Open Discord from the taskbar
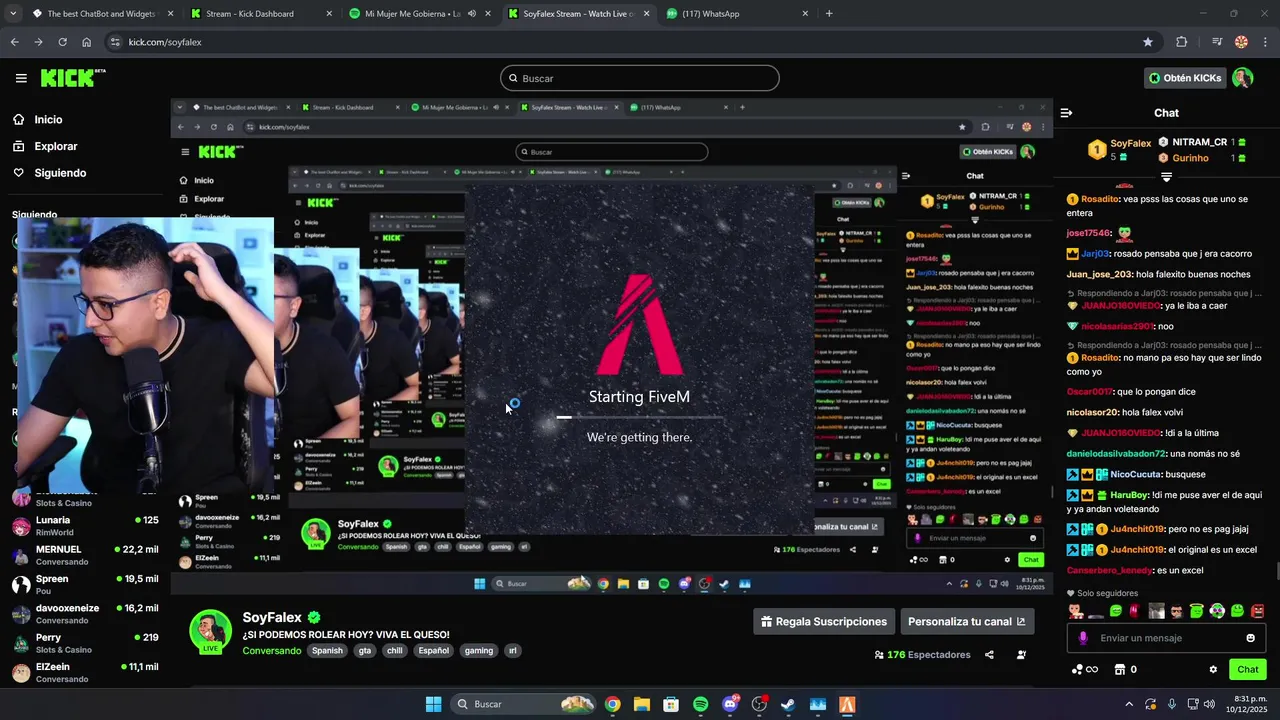 [x=731, y=704]
